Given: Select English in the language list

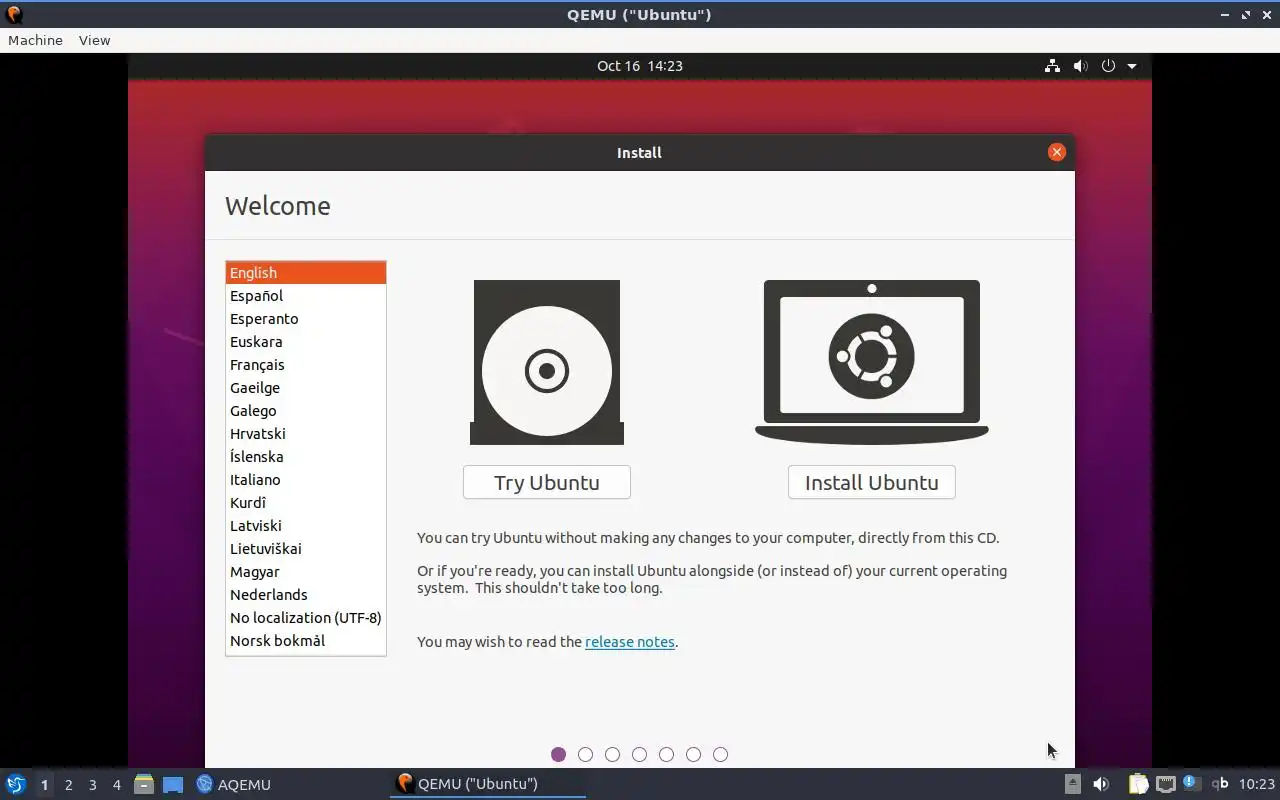Looking at the screenshot, I should 306,273.
